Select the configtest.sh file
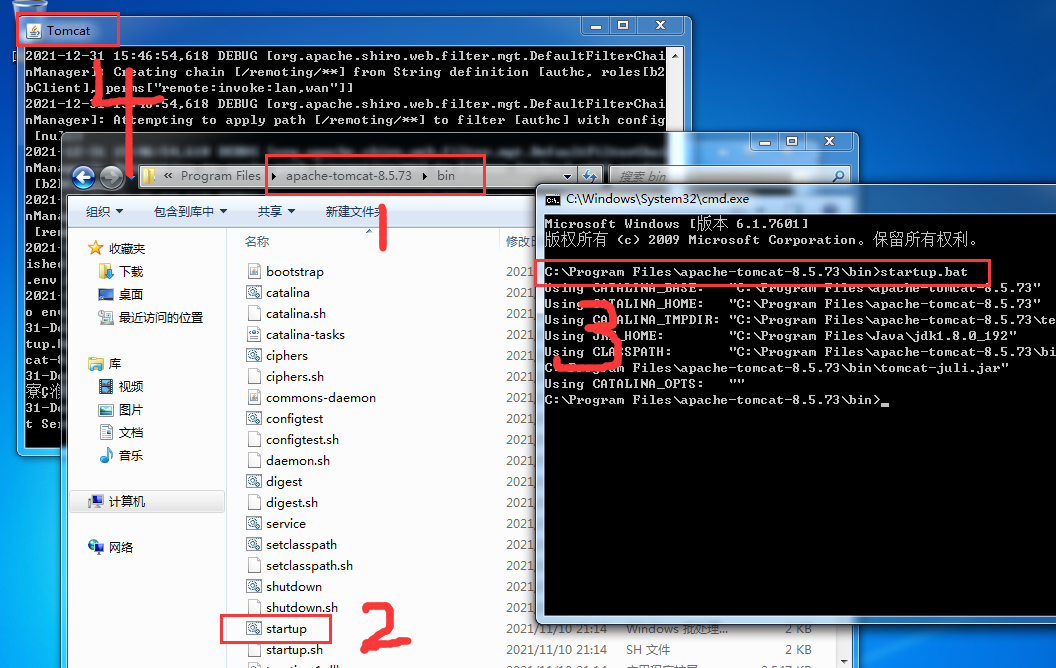This screenshot has width=1056, height=668. [x=302, y=440]
